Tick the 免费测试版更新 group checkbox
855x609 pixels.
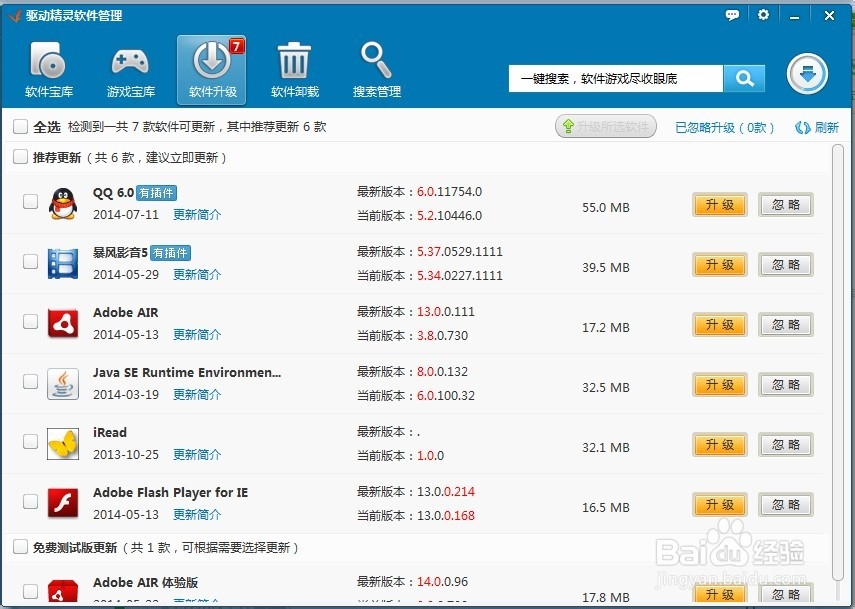coord(21,547)
